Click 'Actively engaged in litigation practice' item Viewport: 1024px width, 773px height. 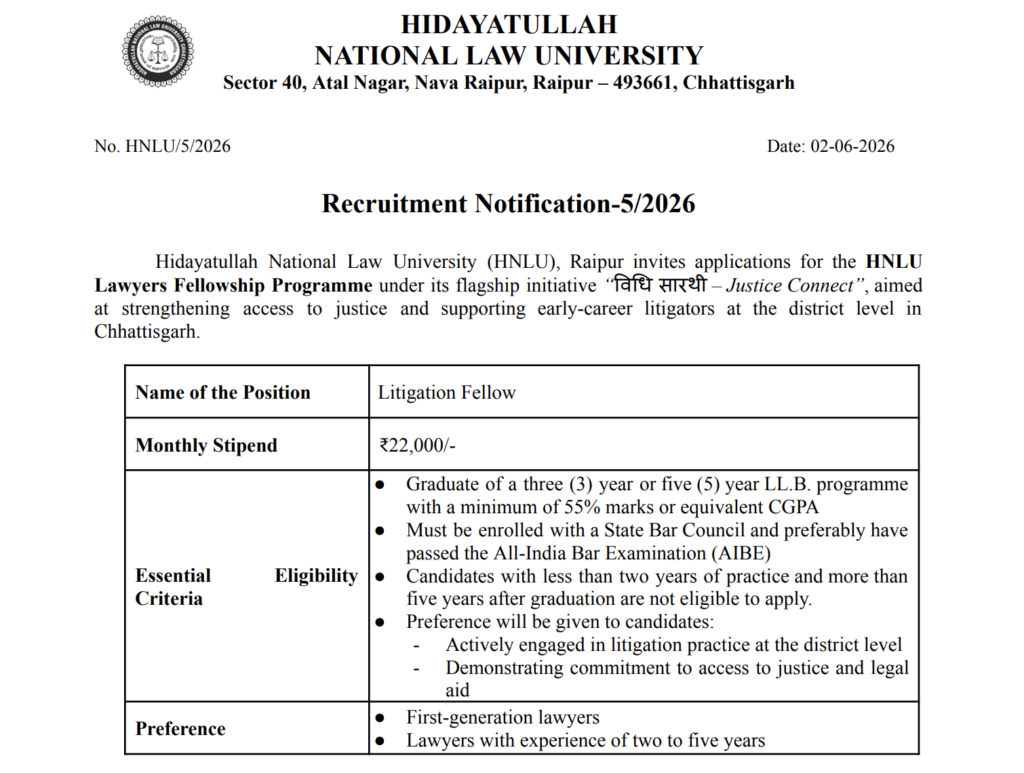(673, 645)
